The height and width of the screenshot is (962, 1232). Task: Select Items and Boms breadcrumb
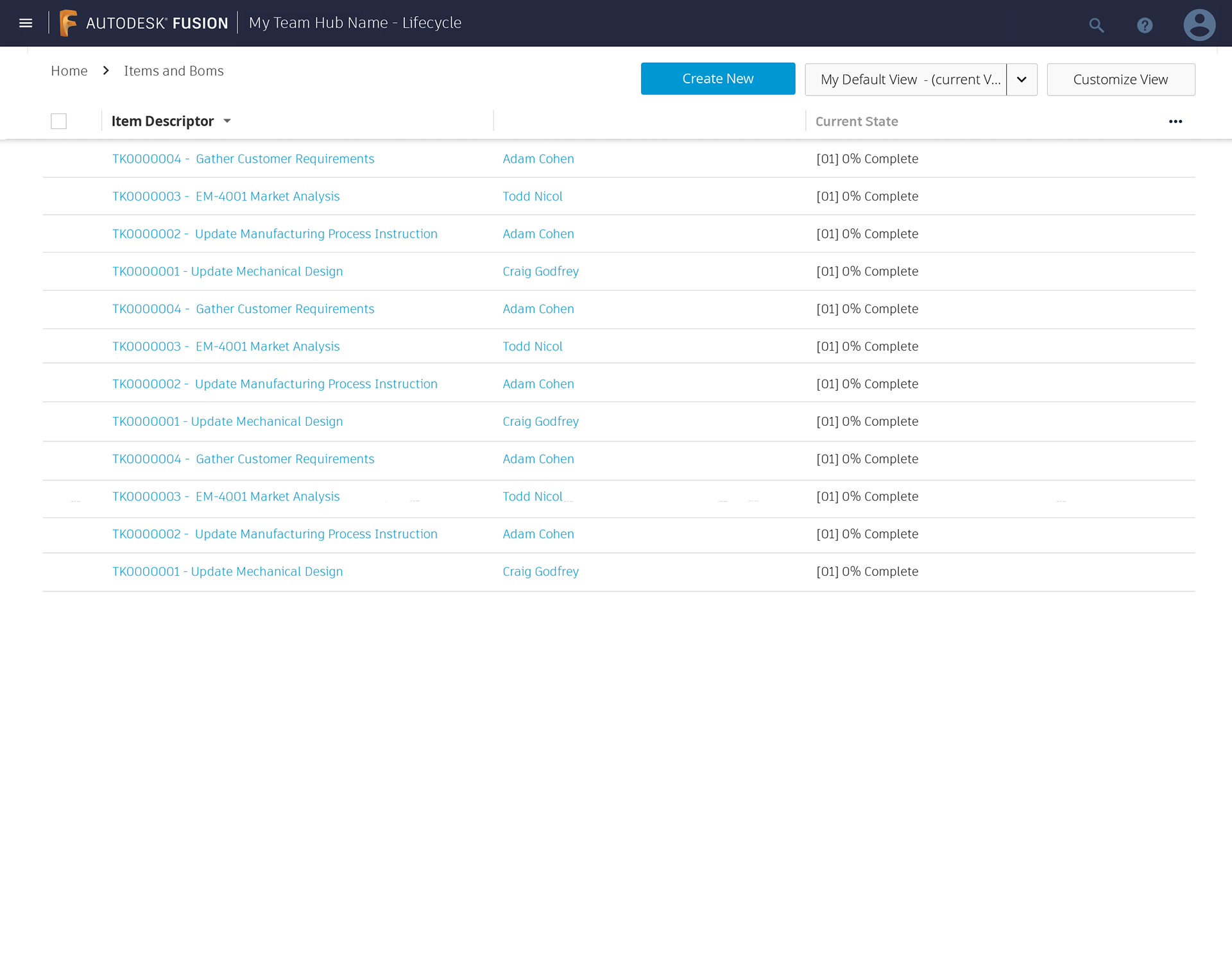click(x=173, y=71)
